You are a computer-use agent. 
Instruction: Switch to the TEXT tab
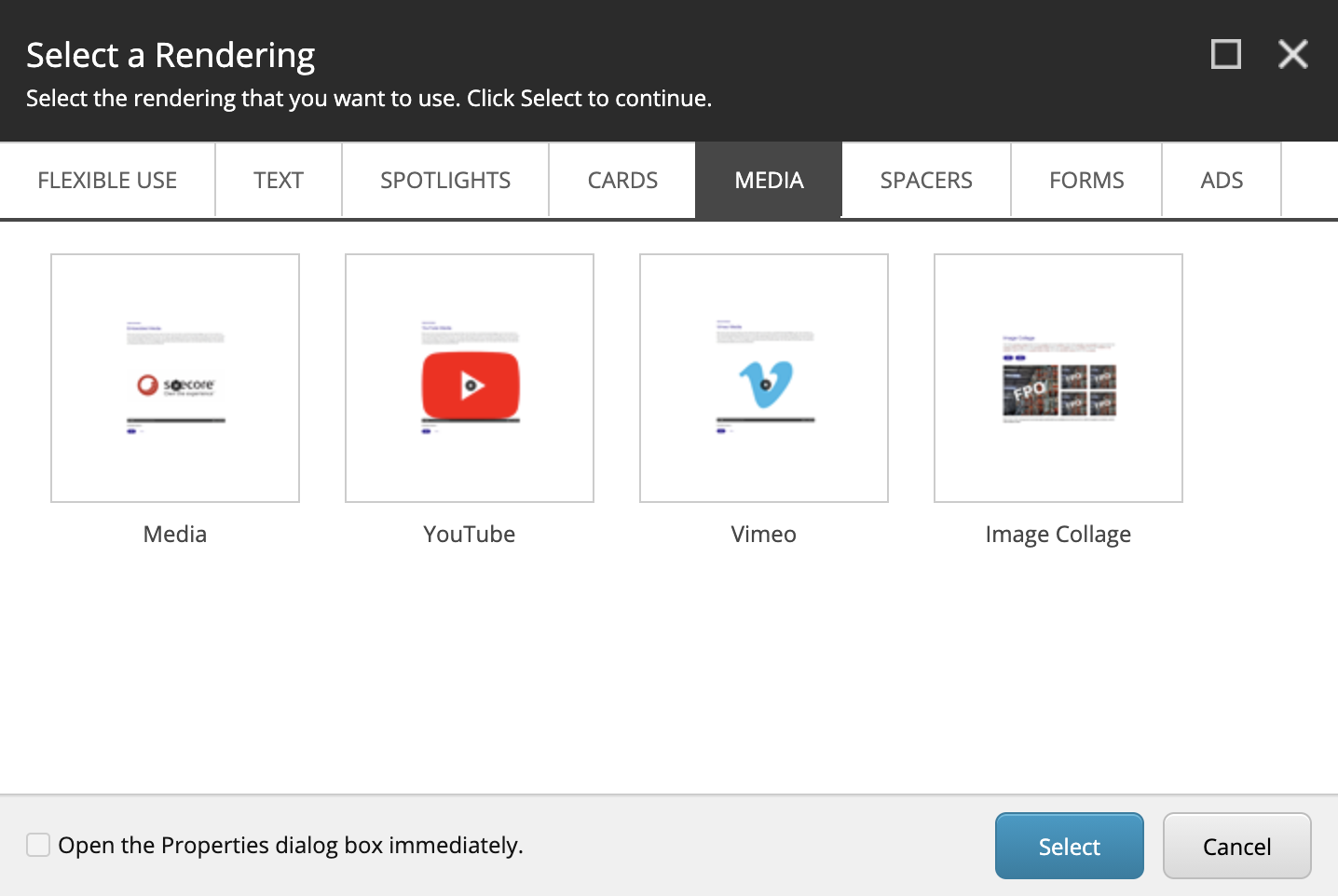(x=278, y=180)
